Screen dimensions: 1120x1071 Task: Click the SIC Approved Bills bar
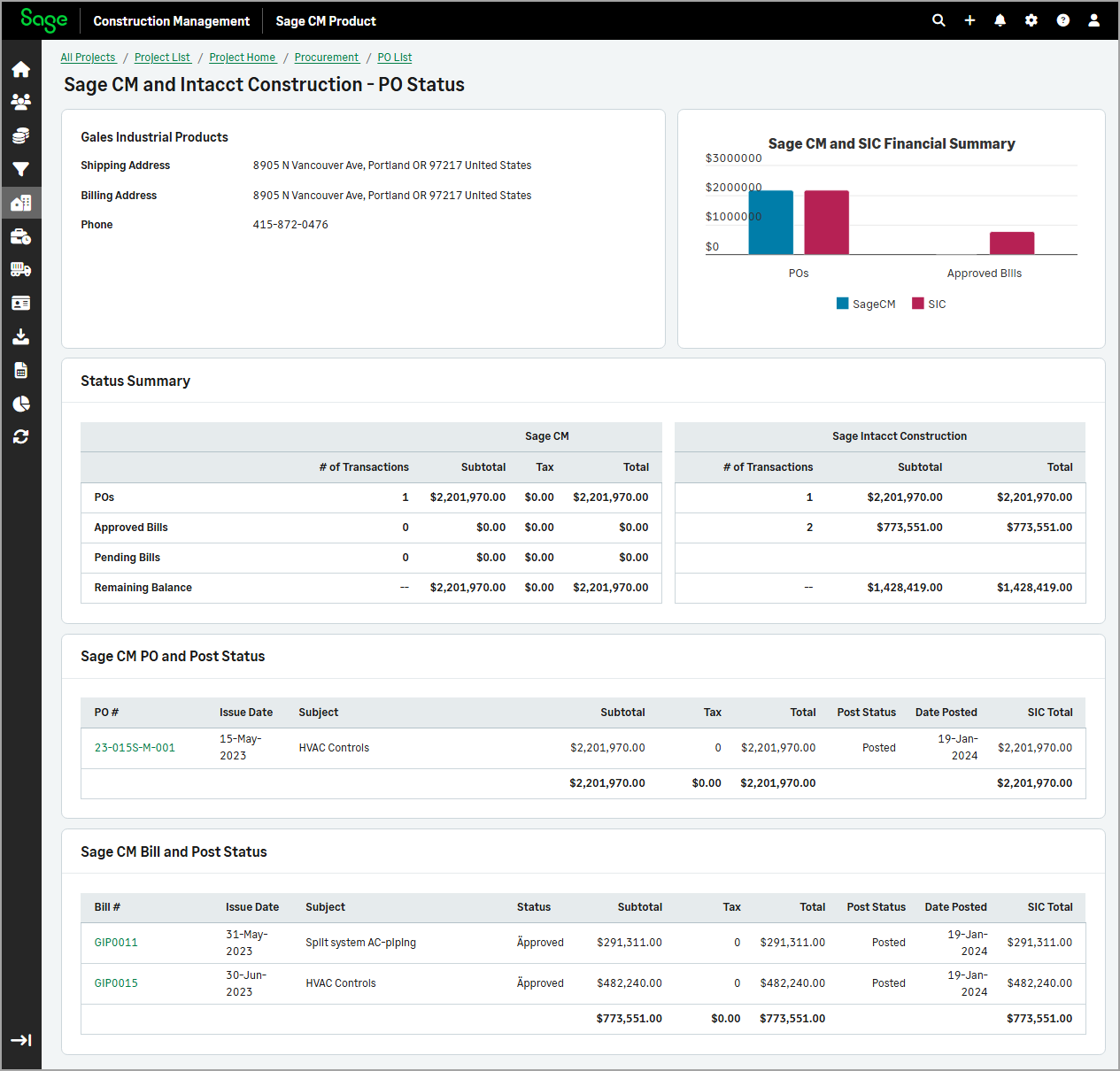[1012, 243]
